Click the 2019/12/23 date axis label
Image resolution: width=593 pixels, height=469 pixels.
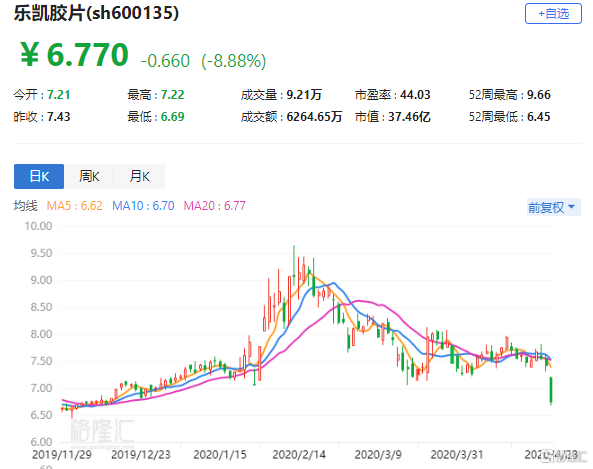141,454
